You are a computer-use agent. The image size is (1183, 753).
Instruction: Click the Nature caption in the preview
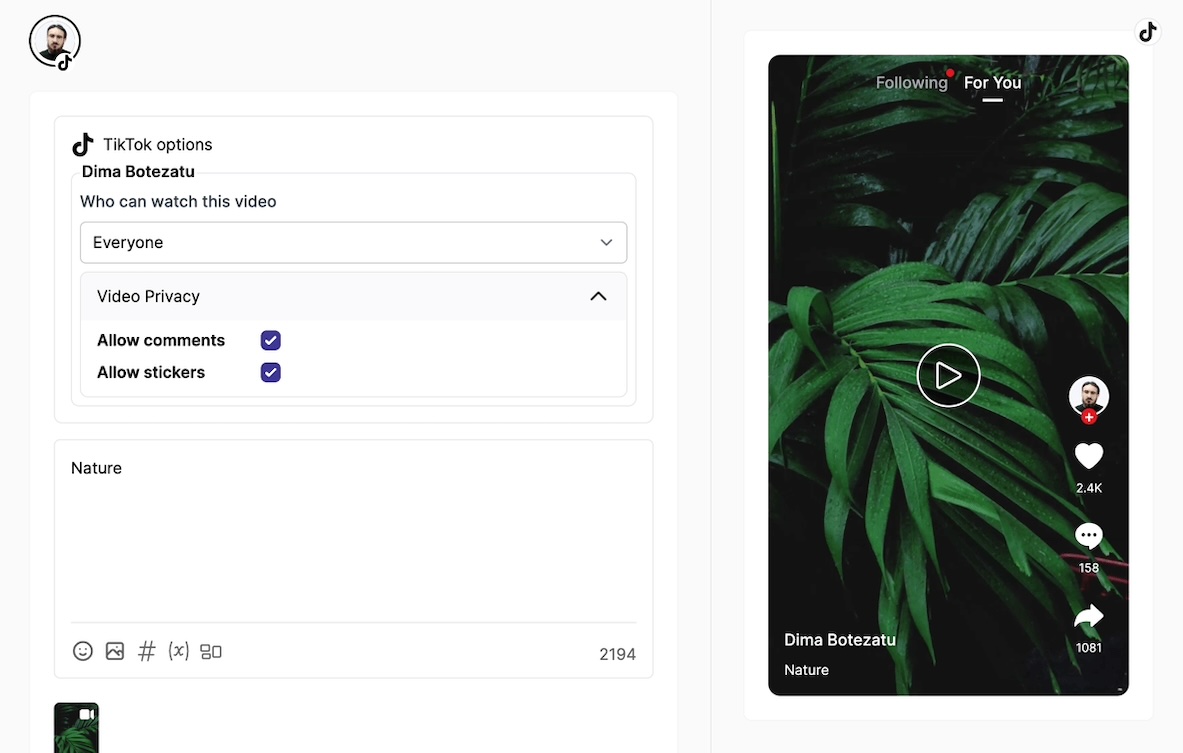[806, 670]
